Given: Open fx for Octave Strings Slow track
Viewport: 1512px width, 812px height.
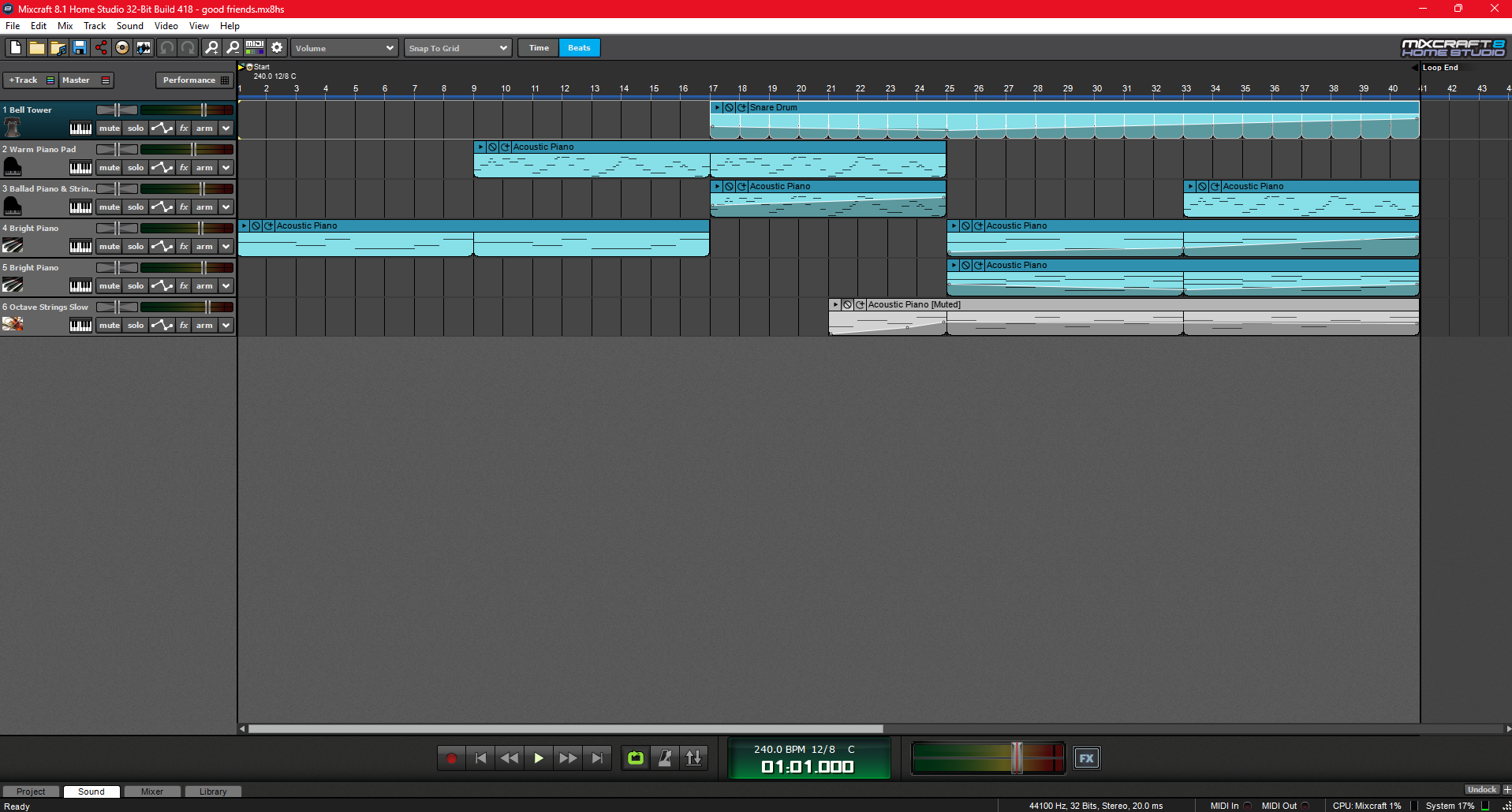Looking at the screenshot, I should [184, 326].
